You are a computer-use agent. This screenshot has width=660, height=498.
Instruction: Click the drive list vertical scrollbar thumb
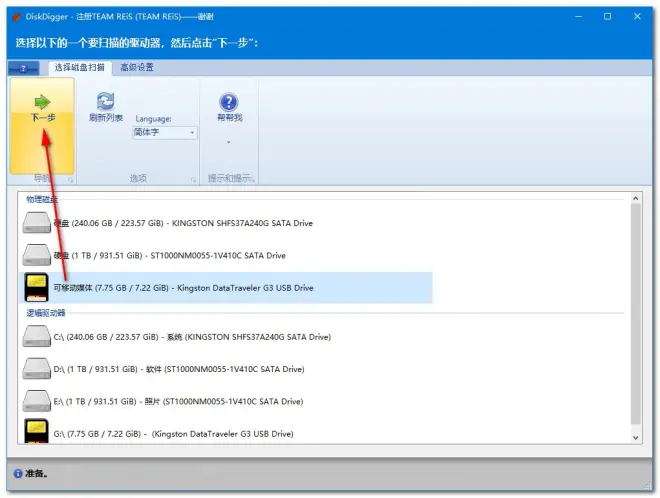(x=636, y=314)
